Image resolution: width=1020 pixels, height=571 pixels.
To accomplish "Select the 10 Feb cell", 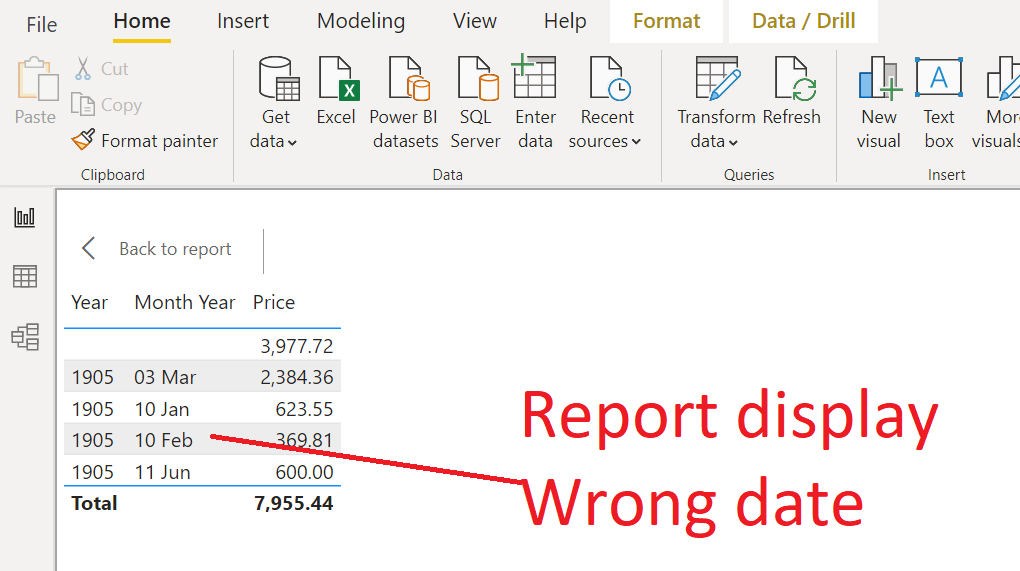I will tap(163, 440).
